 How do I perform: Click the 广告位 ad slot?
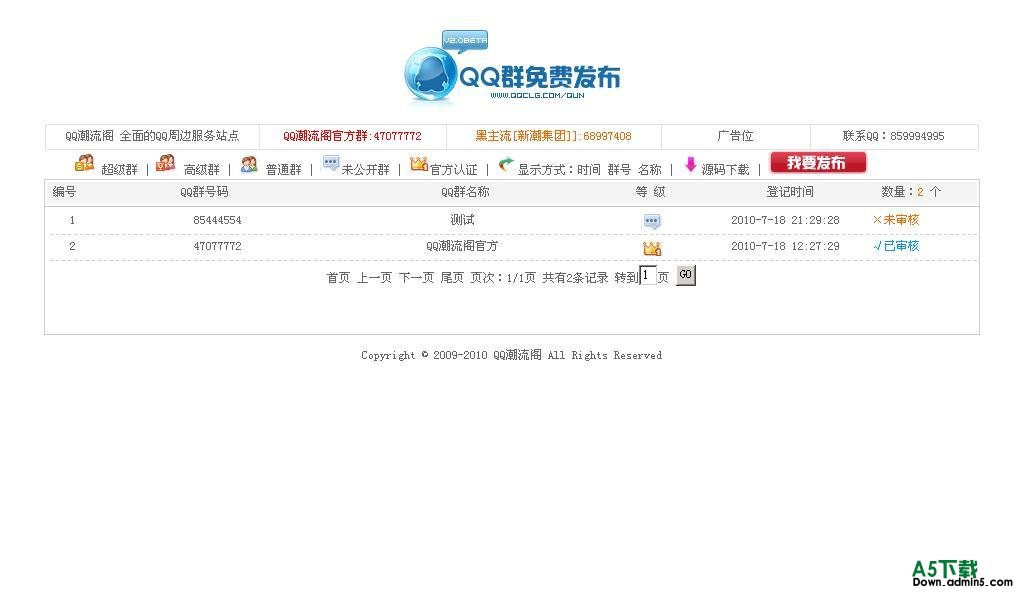[x=735, y=136]
